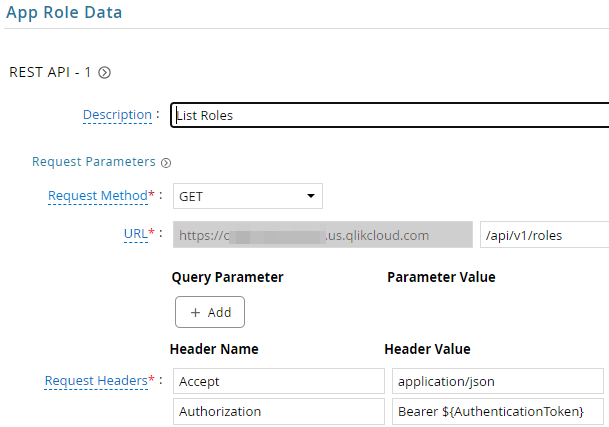
Task: Collapse the REST API - 1 section arrow icon
Action: (x=104, y=73)
